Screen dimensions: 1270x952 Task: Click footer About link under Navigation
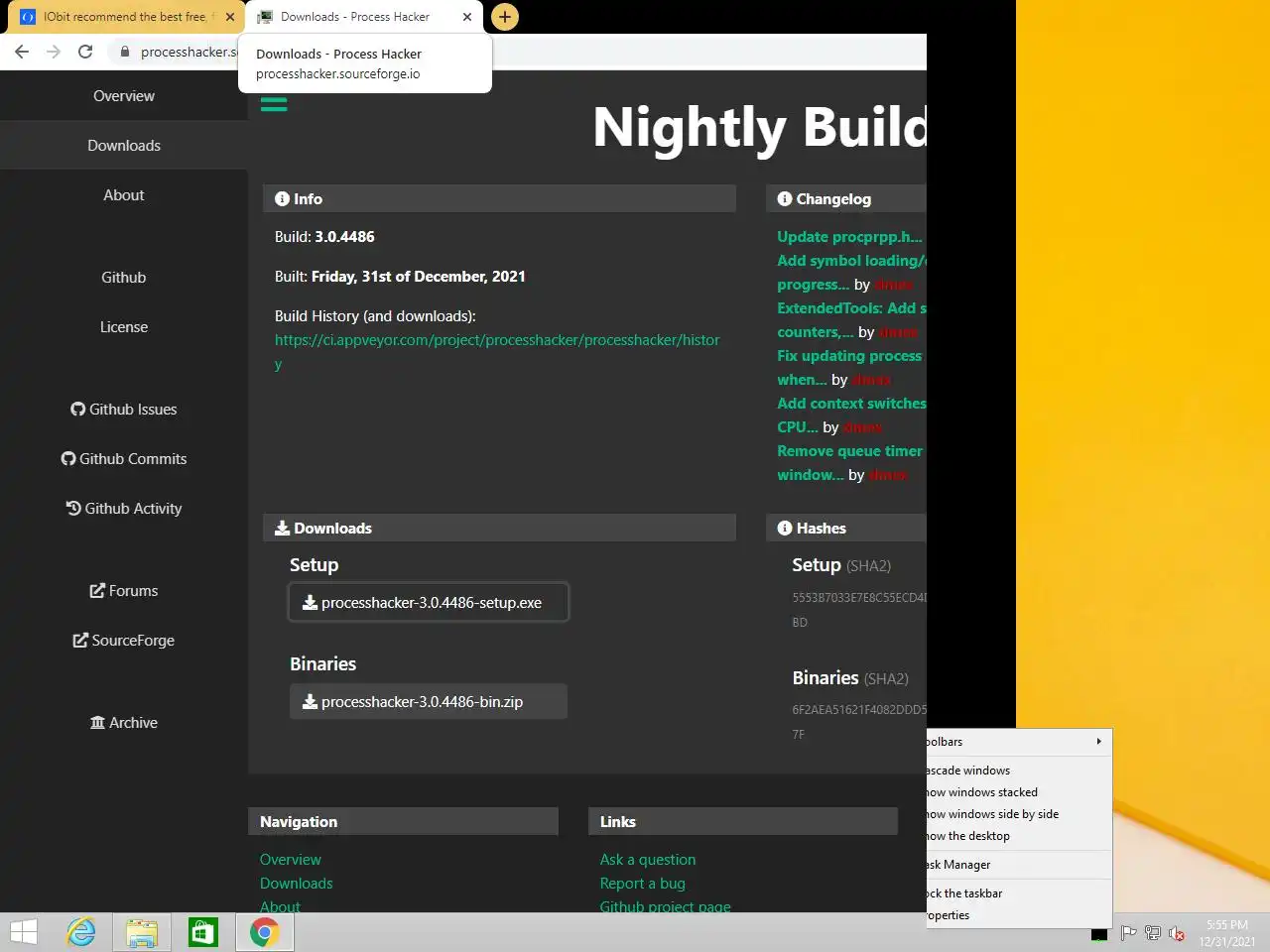point(280,905)
